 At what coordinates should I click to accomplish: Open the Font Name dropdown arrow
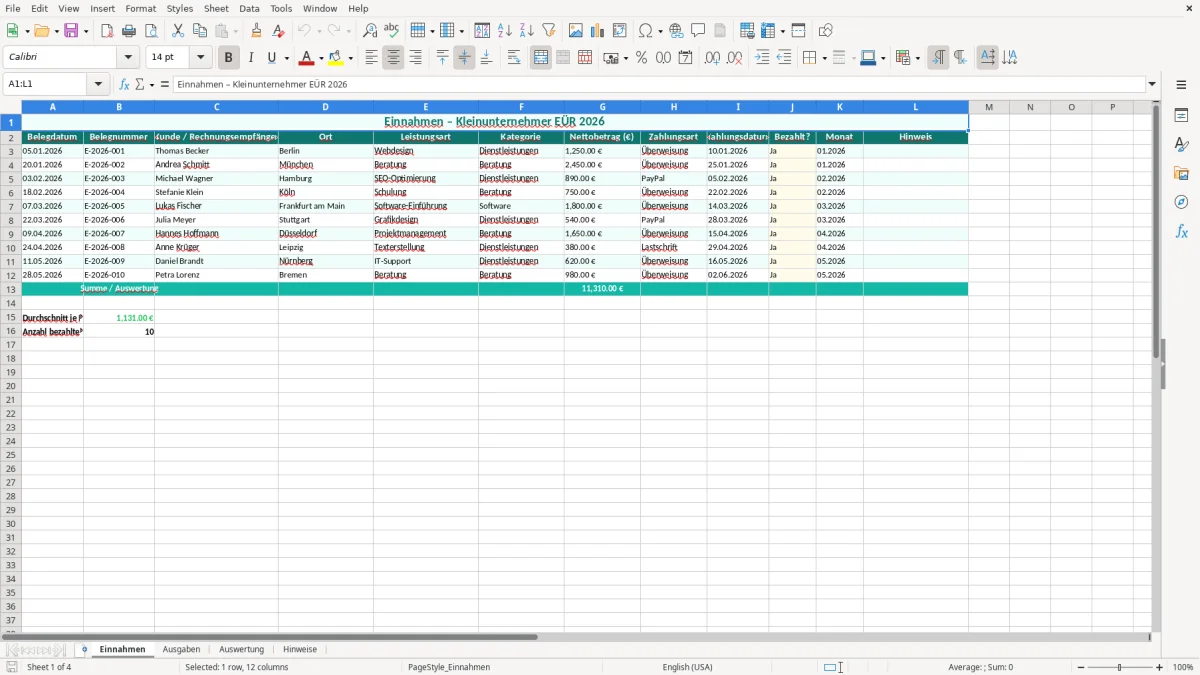click(x=127, y=58)
